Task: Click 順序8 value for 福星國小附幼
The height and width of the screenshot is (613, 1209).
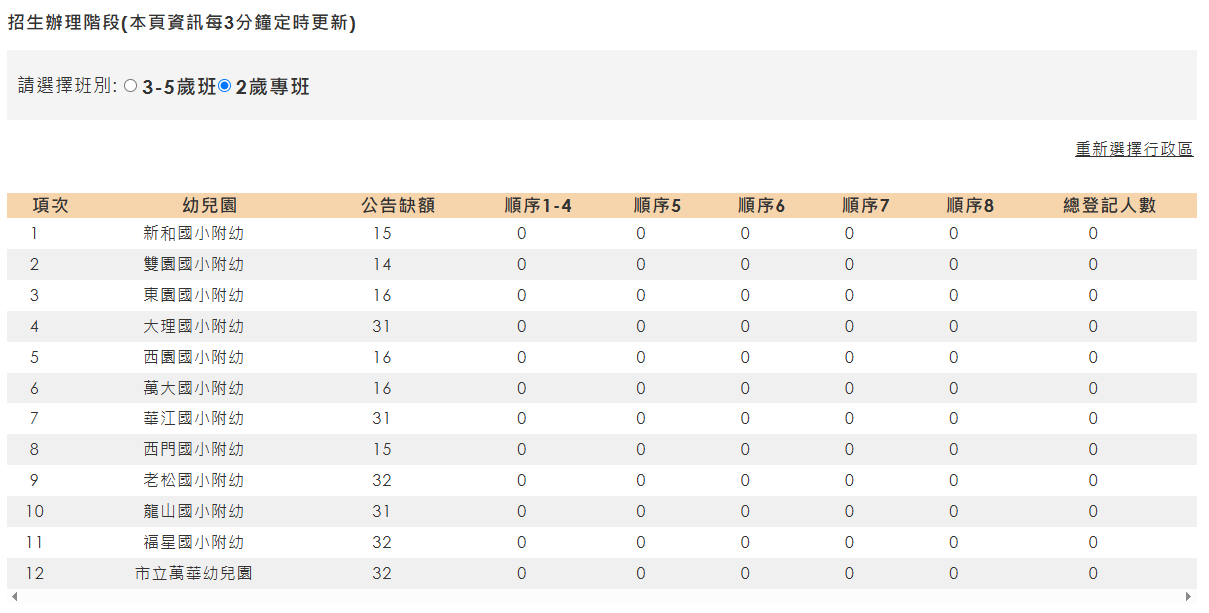Action: click(x=953, y=542)
